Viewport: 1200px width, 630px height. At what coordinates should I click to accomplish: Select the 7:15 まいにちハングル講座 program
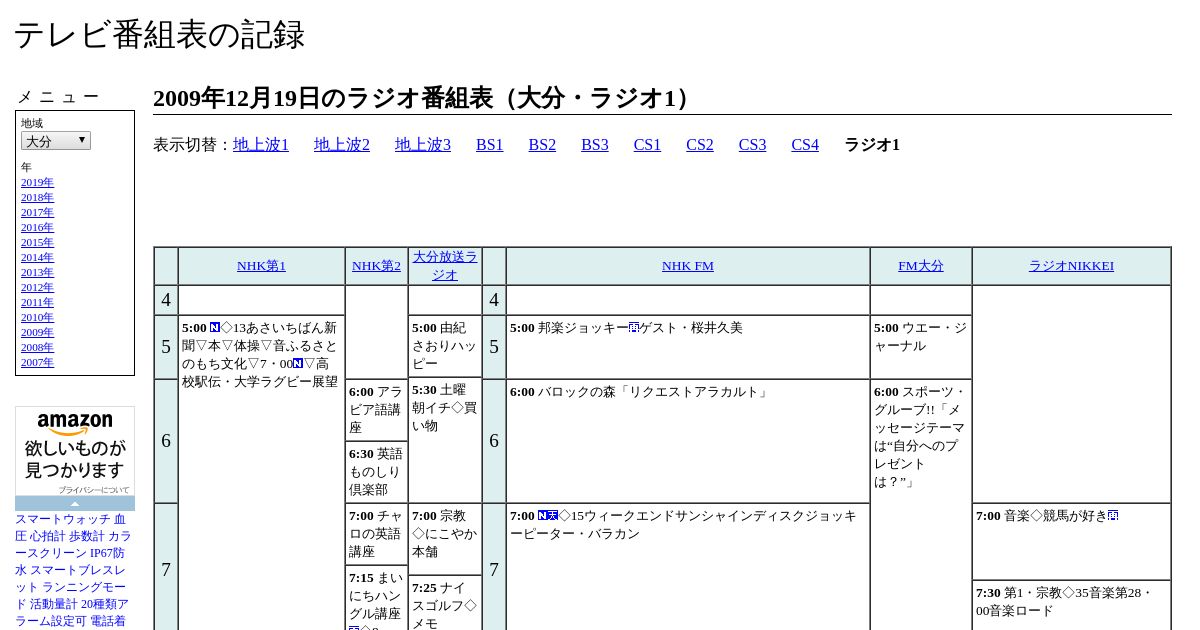376,598
